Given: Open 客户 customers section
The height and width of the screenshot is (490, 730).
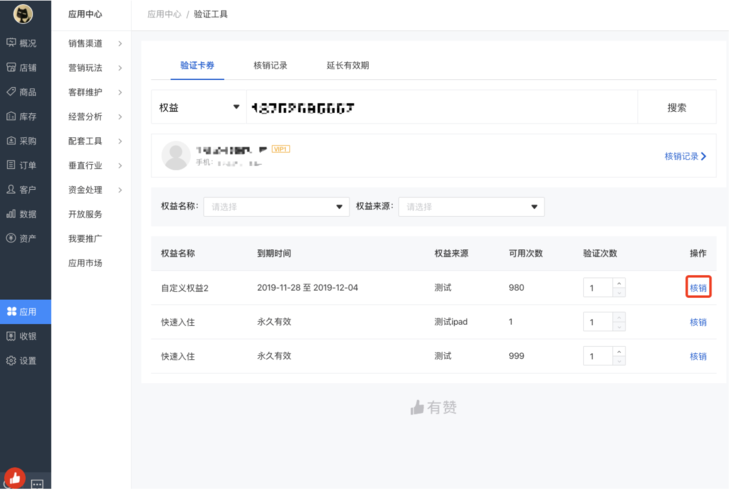Looking at the screenshot, I should point(22,190).
